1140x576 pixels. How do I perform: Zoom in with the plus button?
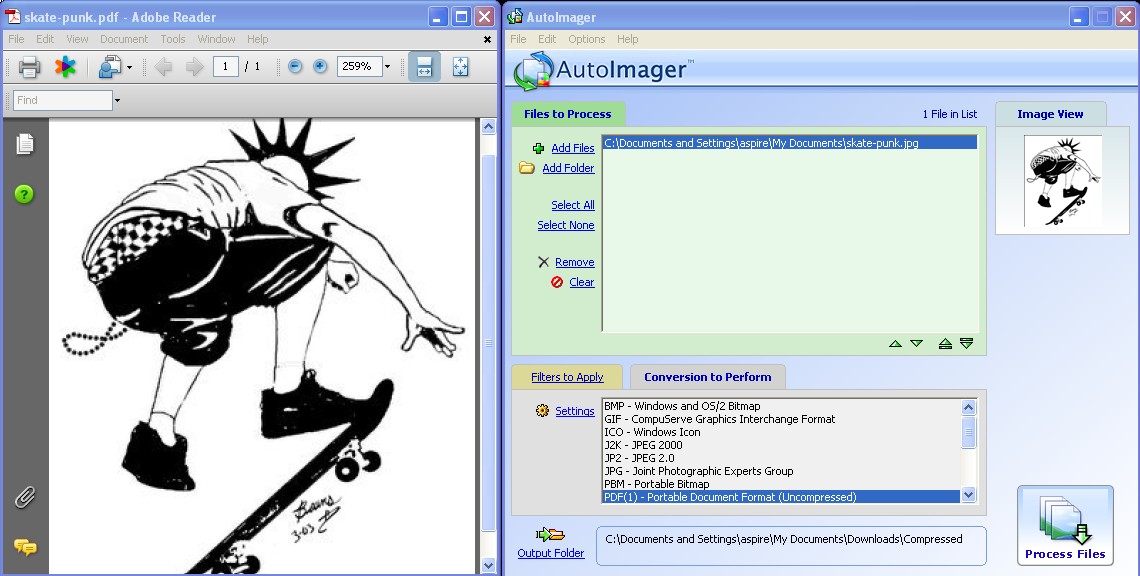click(x=320, y=66)
